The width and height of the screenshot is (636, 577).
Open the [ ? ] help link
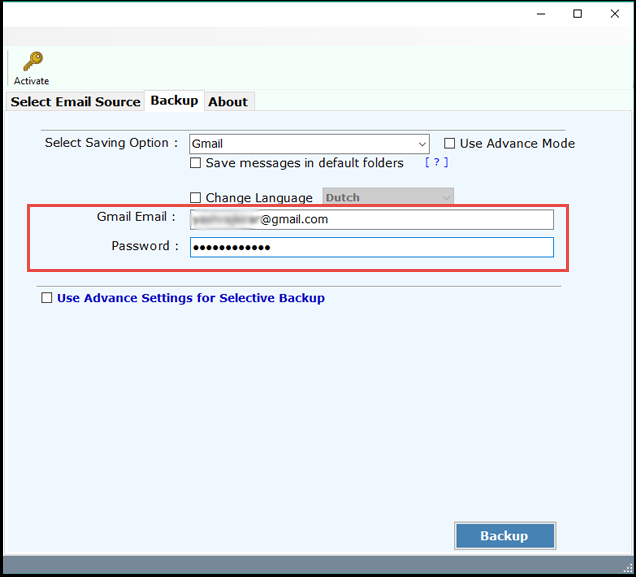coord(436,163)
